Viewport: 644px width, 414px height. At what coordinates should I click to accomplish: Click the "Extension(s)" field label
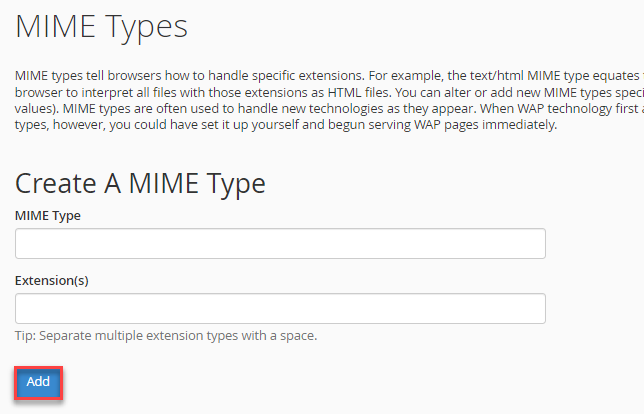[52, 281]
